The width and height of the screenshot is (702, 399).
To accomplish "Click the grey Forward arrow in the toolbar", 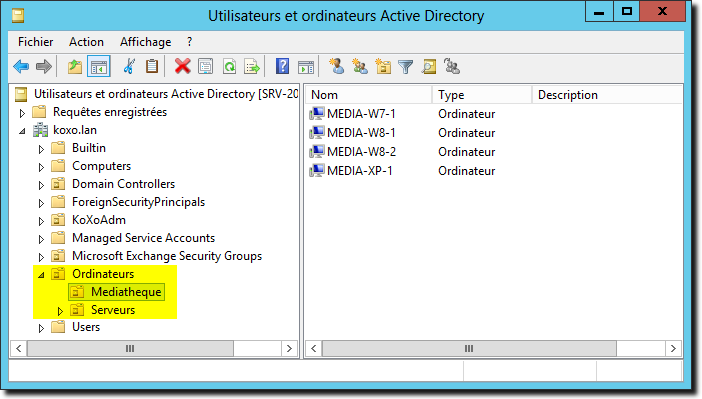I will [44, 67].
